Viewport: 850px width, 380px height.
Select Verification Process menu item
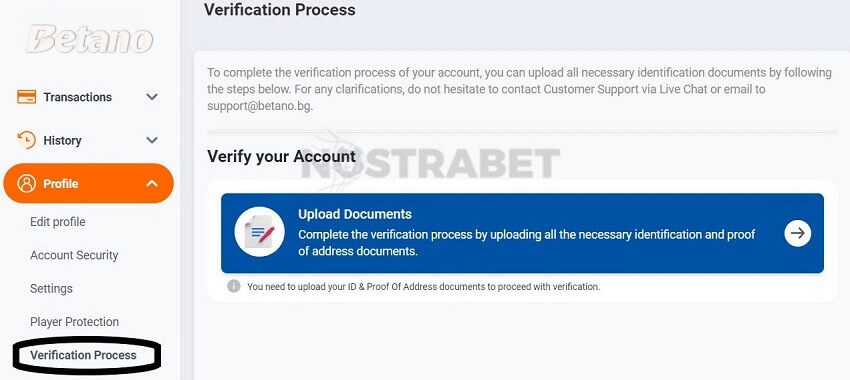pyautogui.click(x=83, y=355)
